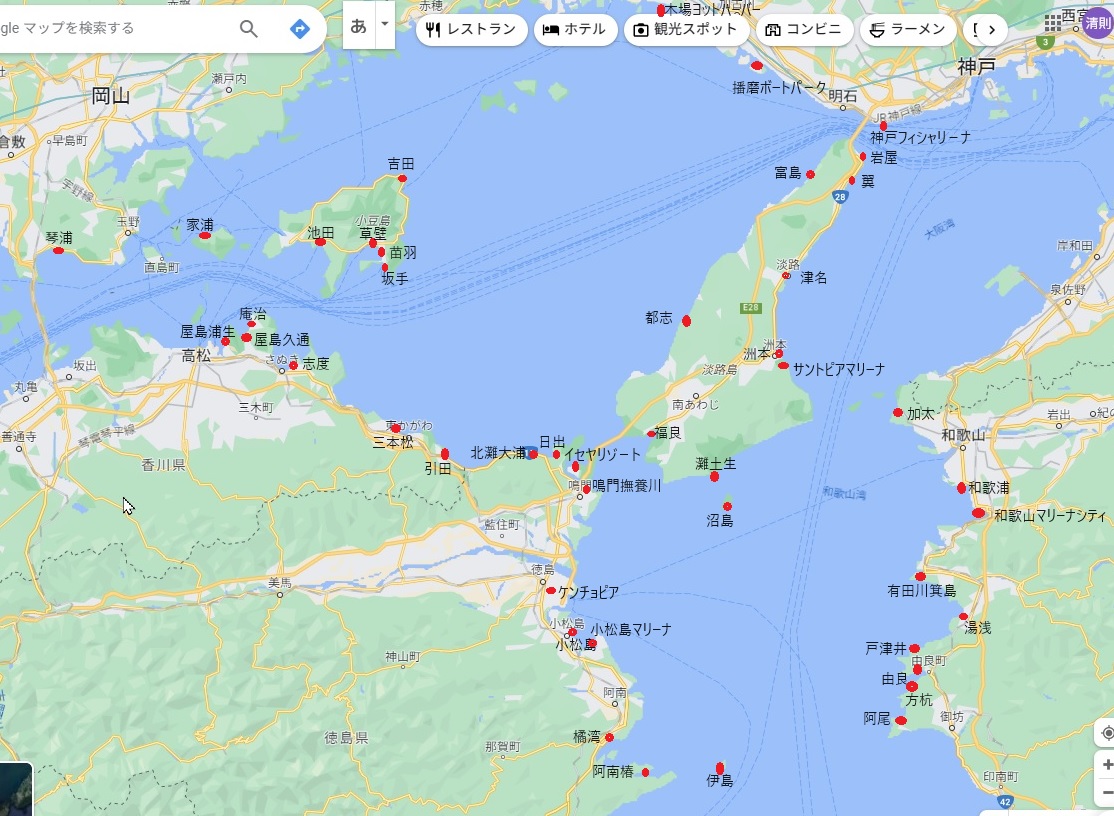Click the Google Maps search field
The height and width of the screenshot is (816, 1114).
[110, 28]
